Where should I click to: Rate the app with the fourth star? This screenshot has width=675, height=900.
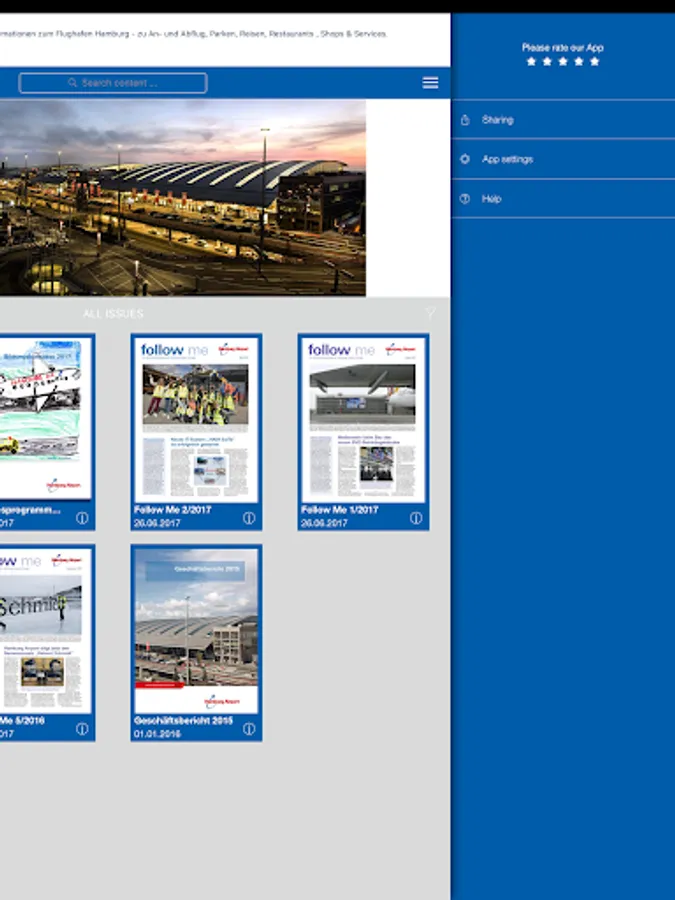click(x=579, y=61)
